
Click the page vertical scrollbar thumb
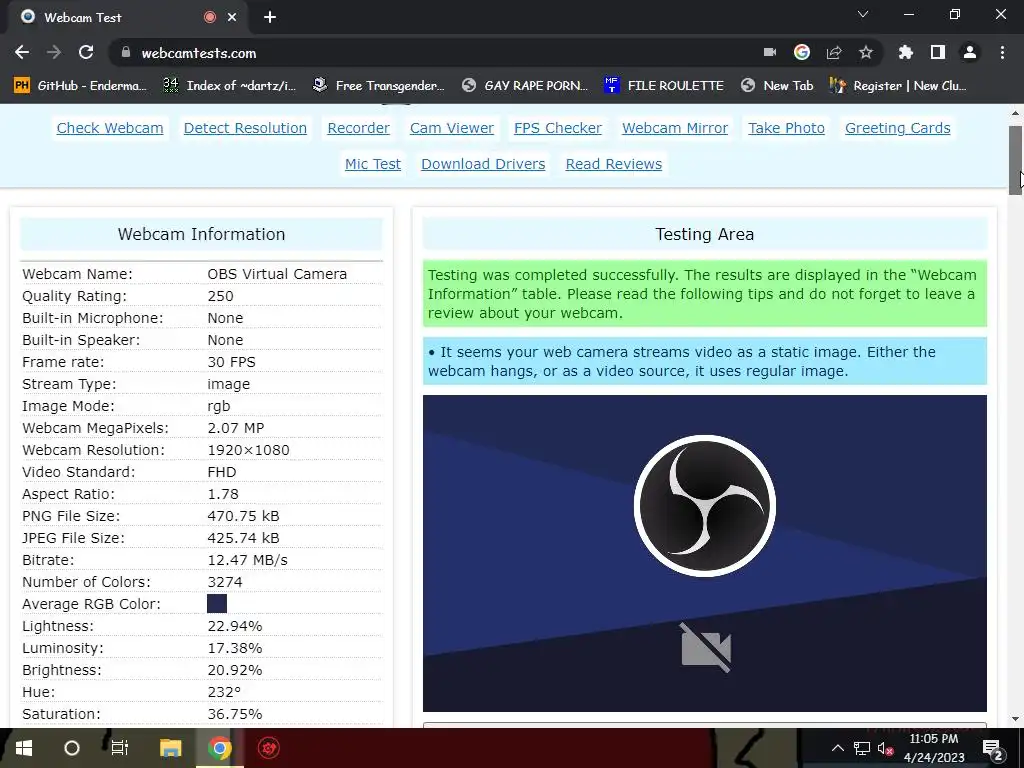(1016, 160)
